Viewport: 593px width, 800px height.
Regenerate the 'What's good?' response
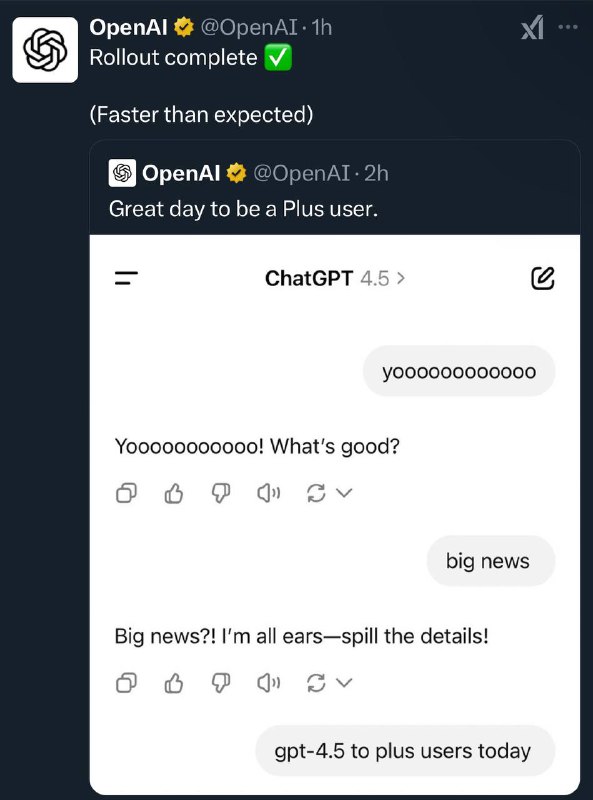316,493
